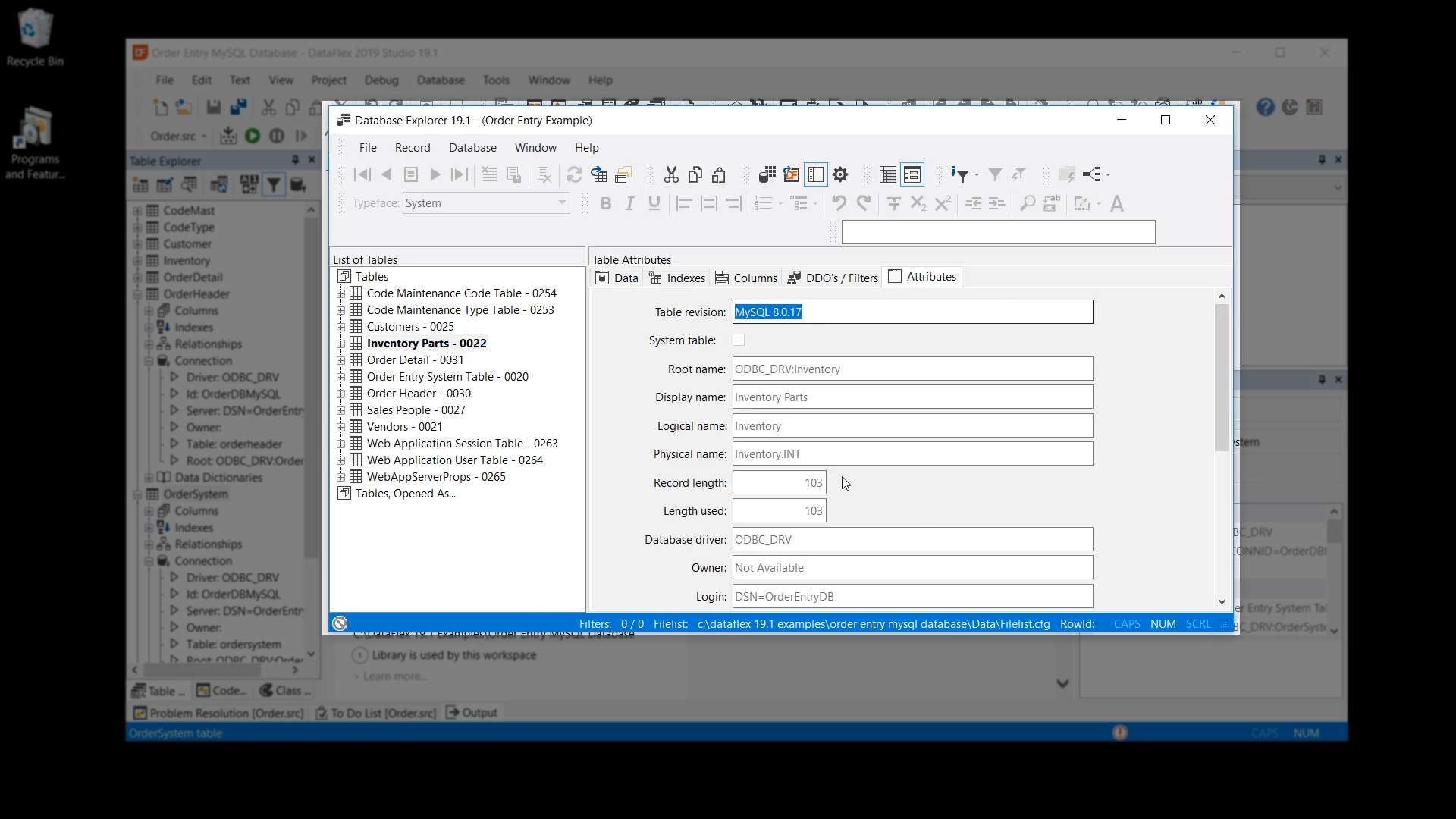Screen dimensions: 1456x819
Task: Click the Cut scissors toolbar icon
Action: 671,175
